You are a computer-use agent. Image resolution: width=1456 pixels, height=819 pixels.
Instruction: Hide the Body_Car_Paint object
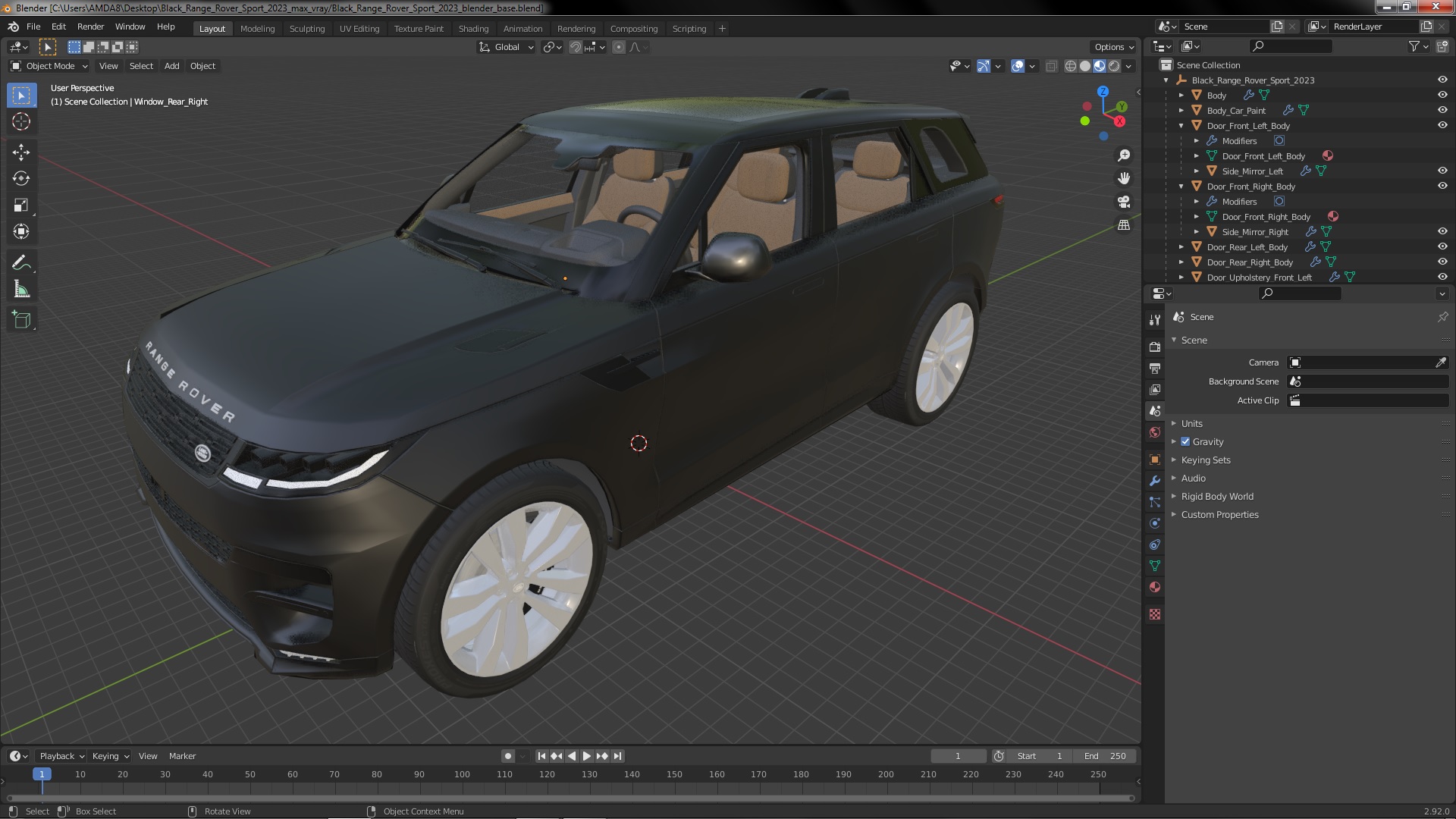point(1442,110)
